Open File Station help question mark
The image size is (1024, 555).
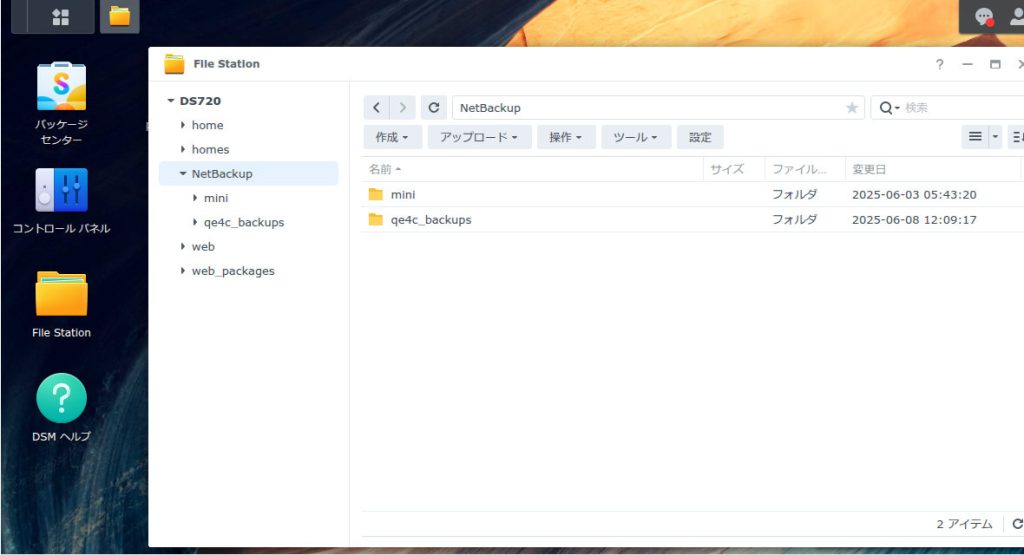click(x=939, y=64)
